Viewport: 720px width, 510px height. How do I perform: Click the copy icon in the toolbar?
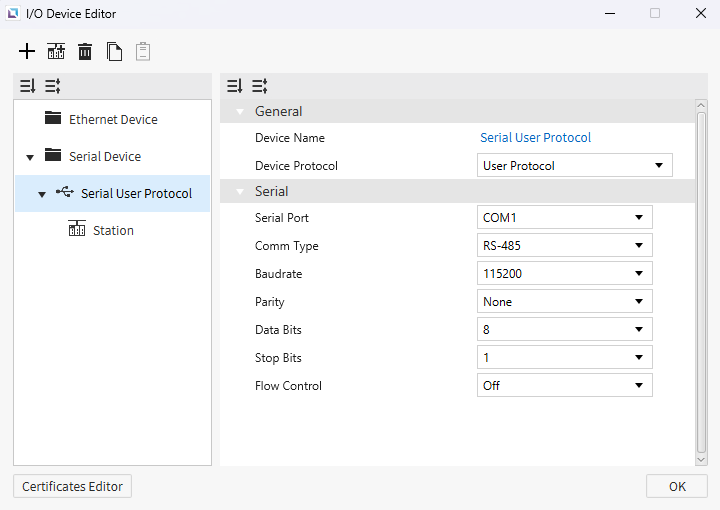115,51
